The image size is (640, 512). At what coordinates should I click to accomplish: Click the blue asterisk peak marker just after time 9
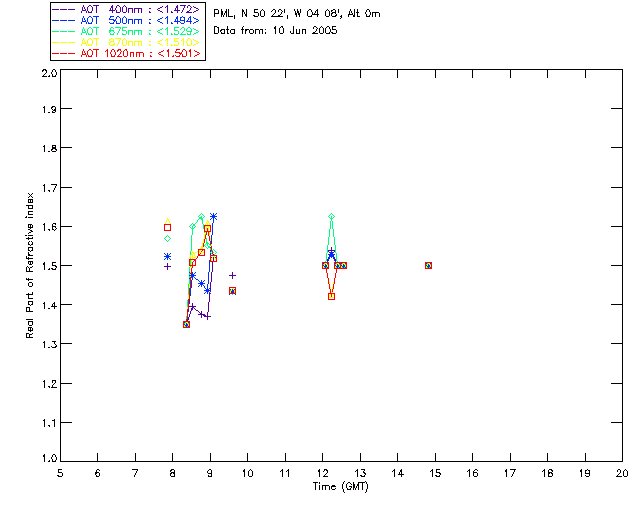coord(213,216)
